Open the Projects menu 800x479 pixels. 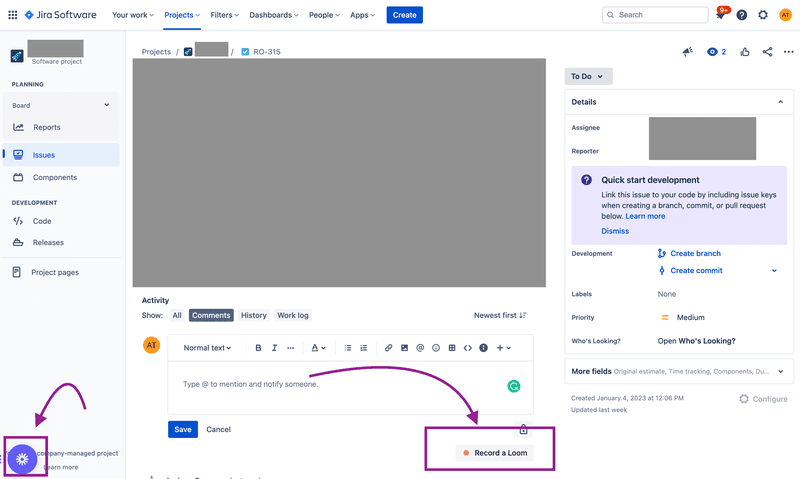(182, 15)
